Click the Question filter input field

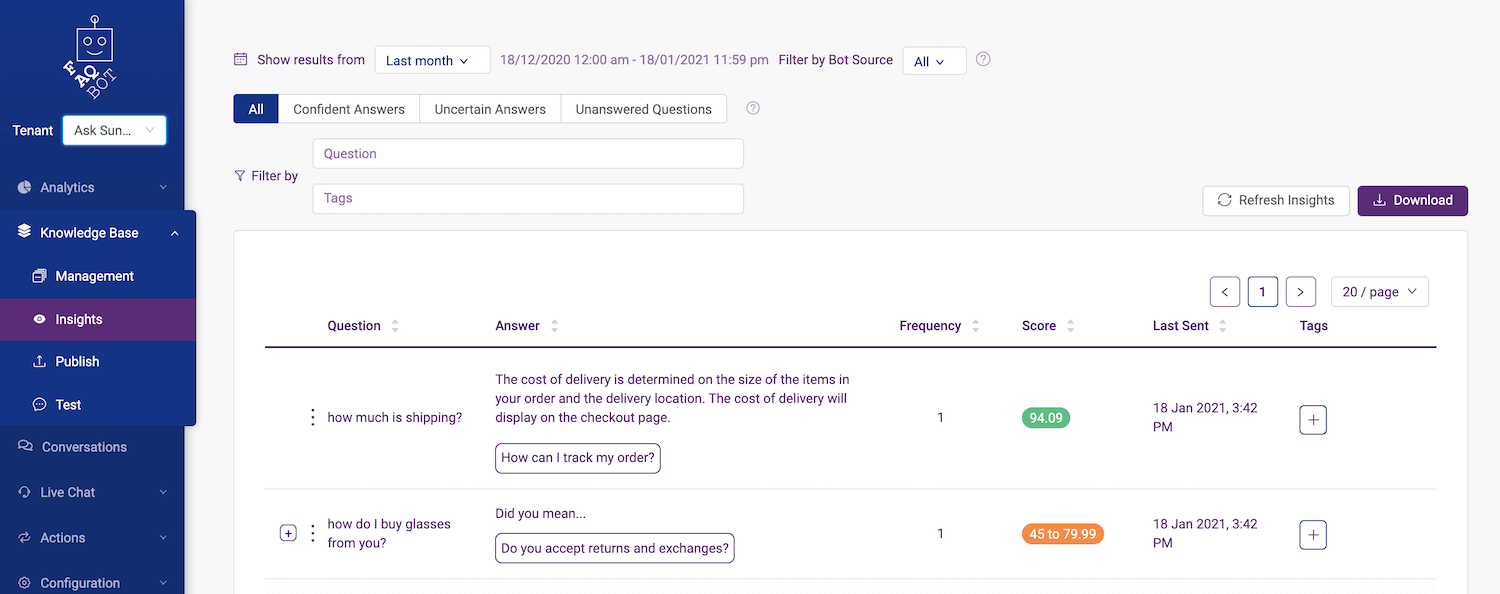click(x=528, y=154)
